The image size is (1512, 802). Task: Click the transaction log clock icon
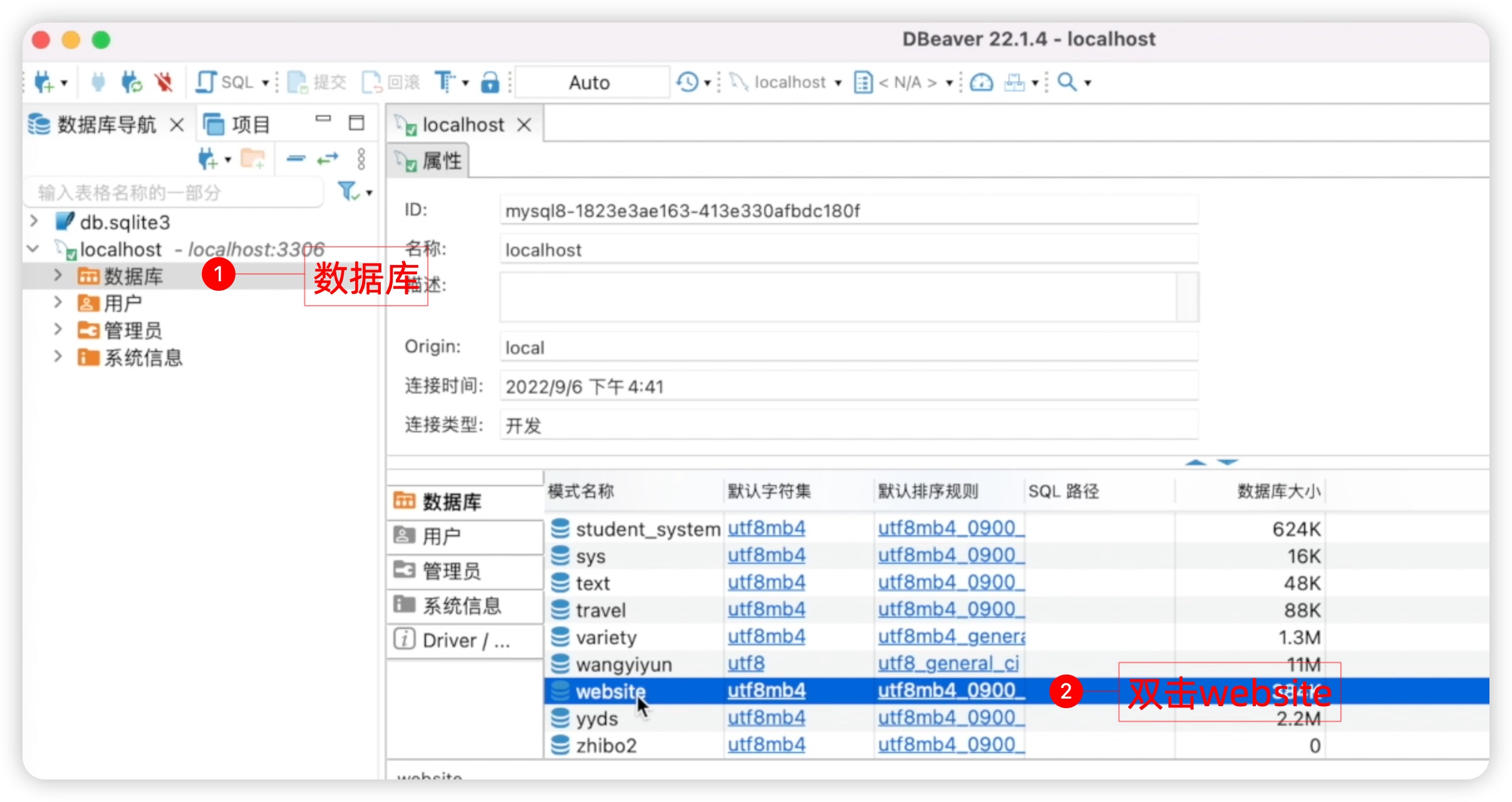coord(688,82)
